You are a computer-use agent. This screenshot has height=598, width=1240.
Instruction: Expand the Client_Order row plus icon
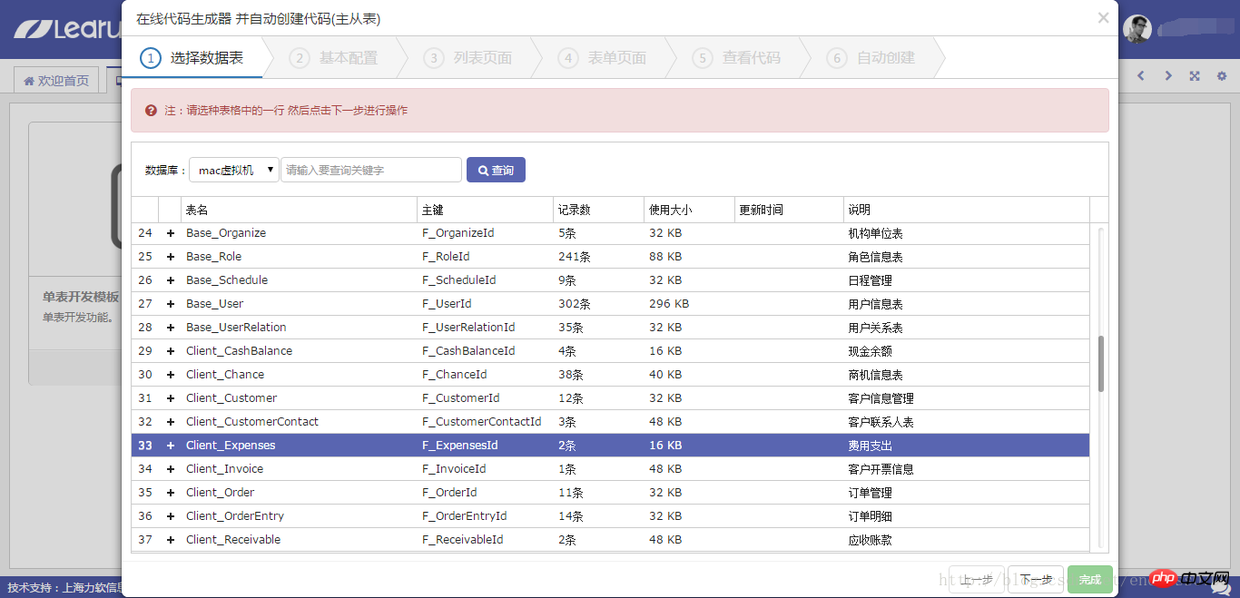pyautogui.click(x=170, y=493)
